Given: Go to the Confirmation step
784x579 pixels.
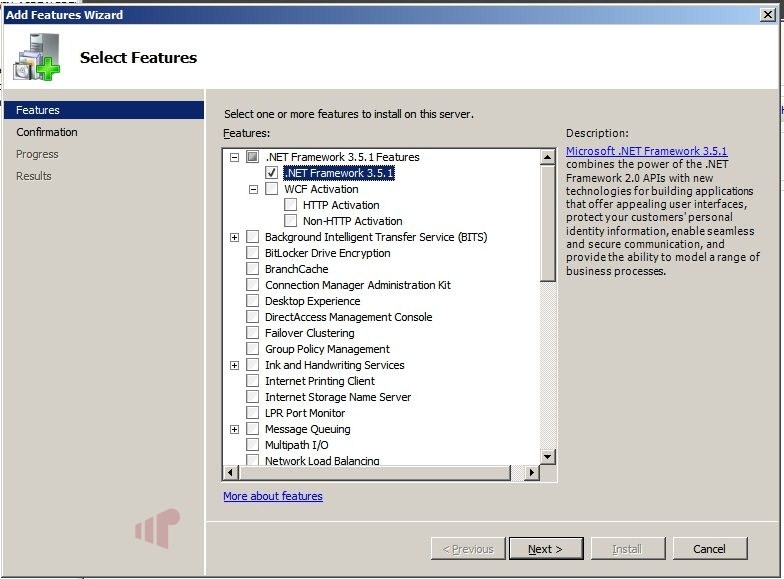Looking at the screenshot, I should (x=46, y=132).
